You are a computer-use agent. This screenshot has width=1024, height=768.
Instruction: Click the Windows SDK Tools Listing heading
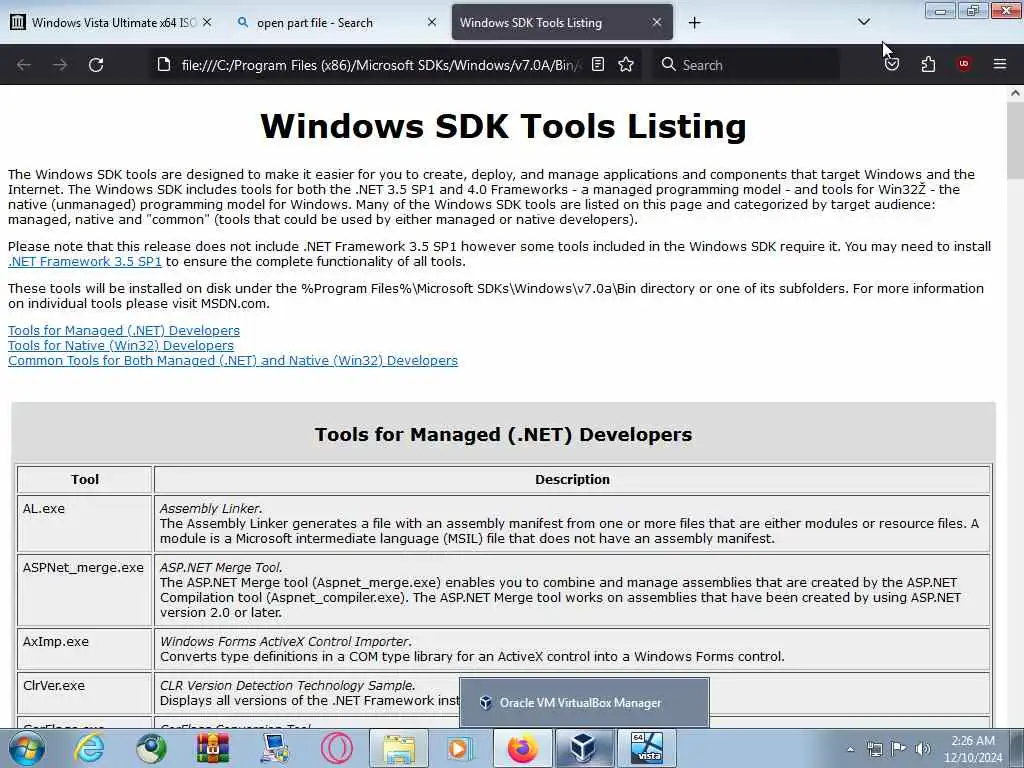tap(503, 126)
